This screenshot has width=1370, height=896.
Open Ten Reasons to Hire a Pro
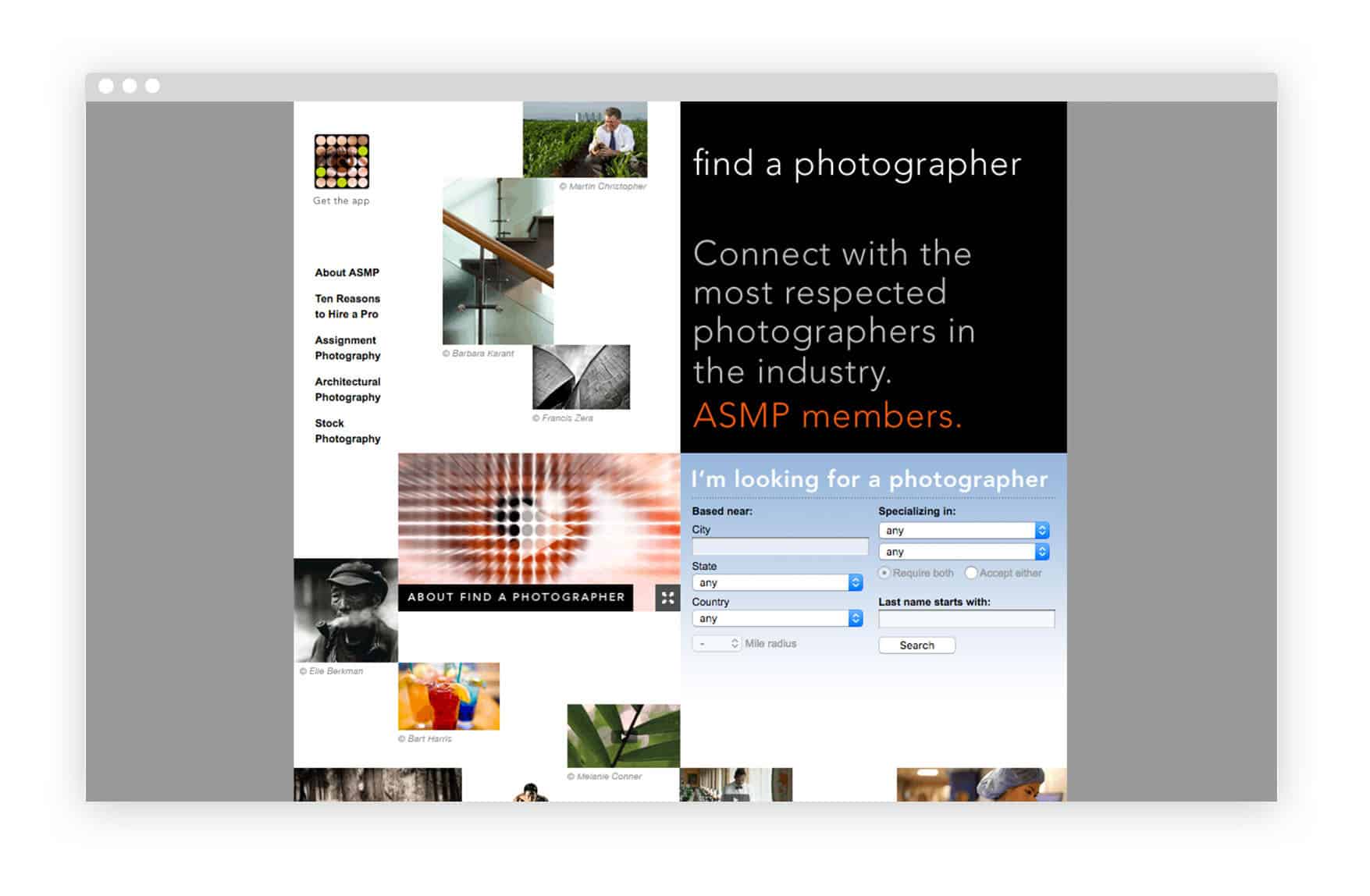click(347, 306)
